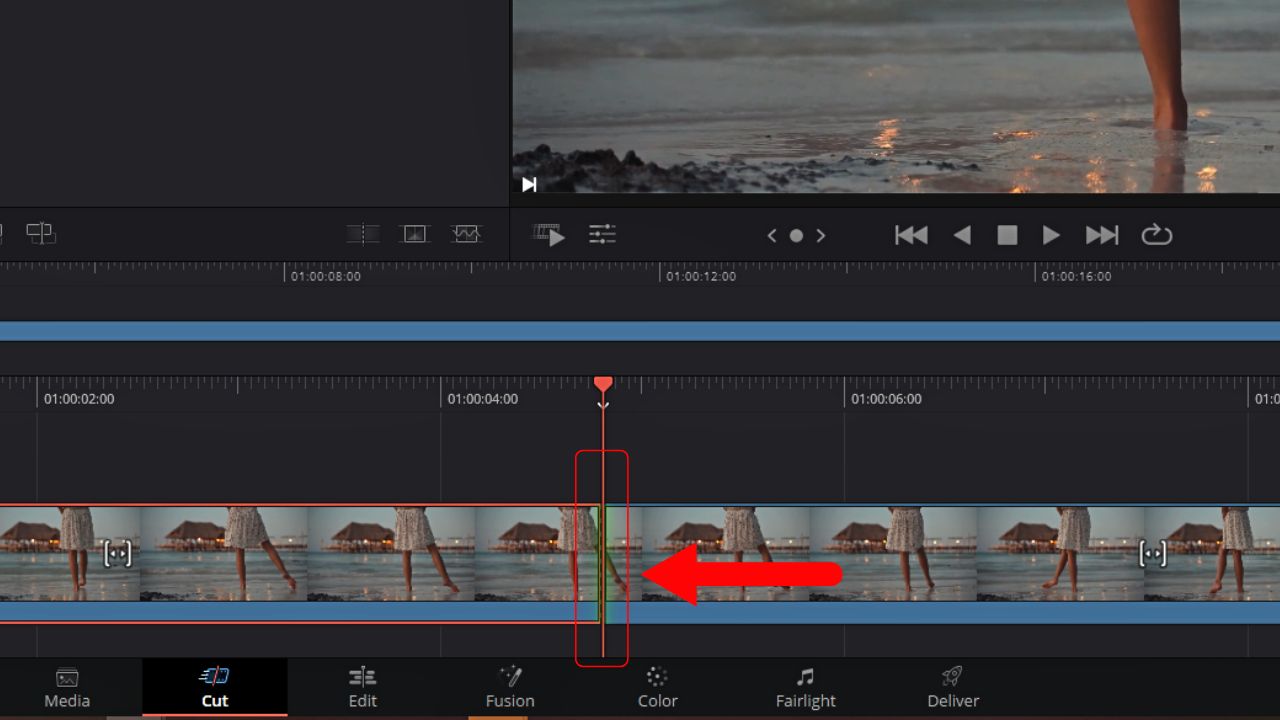The image size is (1280, 720).
Task: Click the Dissolve transition icon
Action: 415,232
